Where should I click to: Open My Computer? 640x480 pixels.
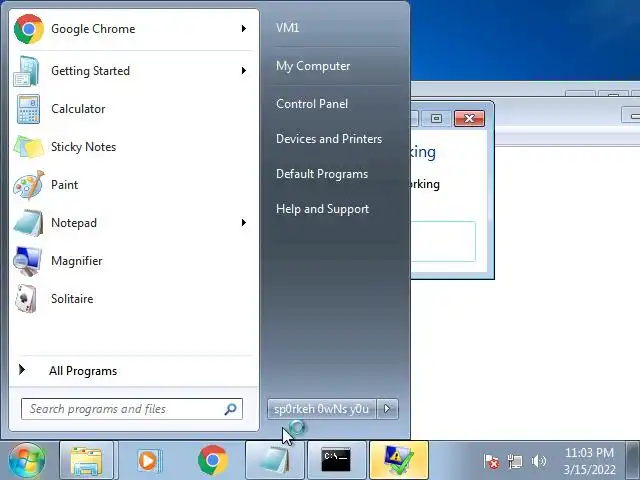pyautogui.click(x=313, y=66)
